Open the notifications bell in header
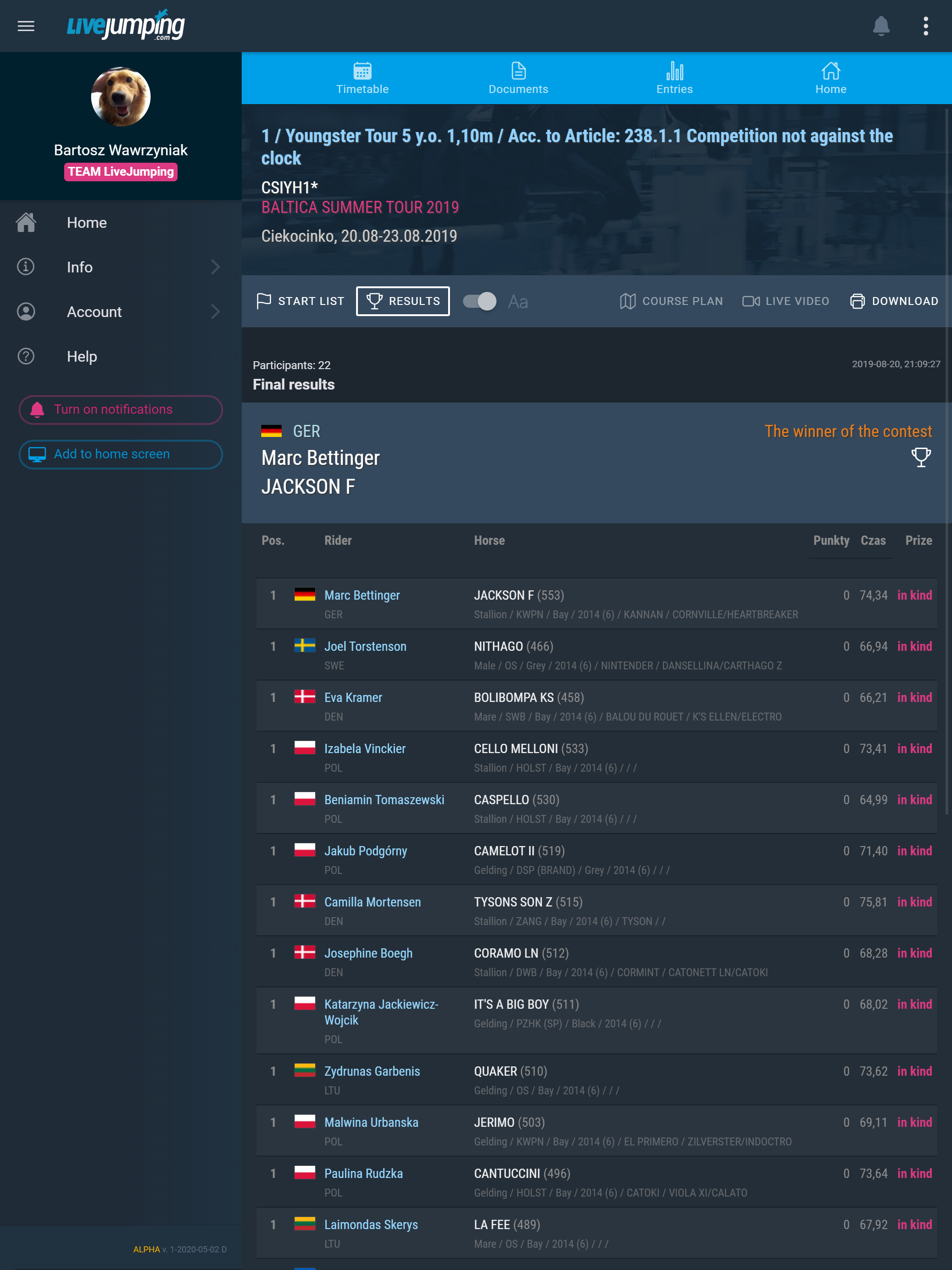Screen dimensions: 952x1270 [x=881, y=26]
